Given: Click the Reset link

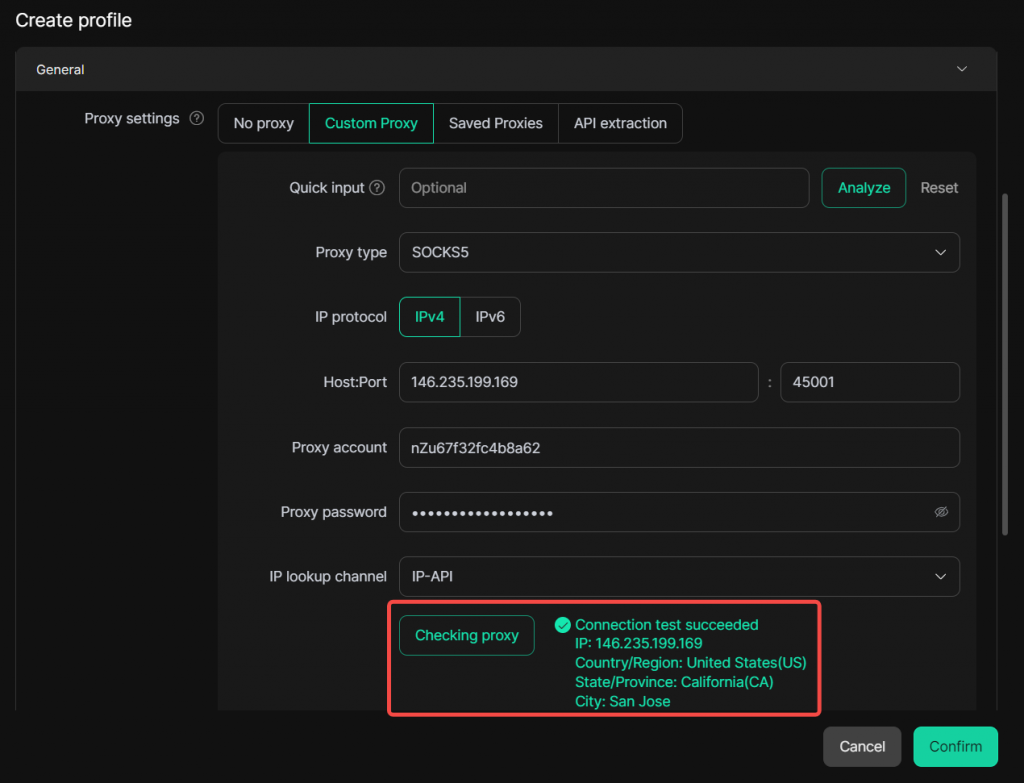Looking at the screenshot, I should tap(939, 188).
